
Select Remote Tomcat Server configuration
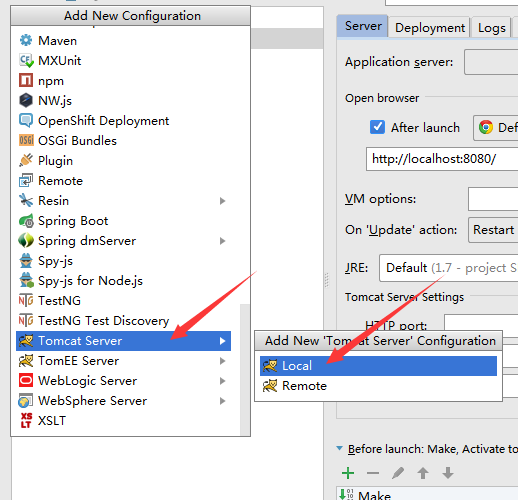point(378,386)
